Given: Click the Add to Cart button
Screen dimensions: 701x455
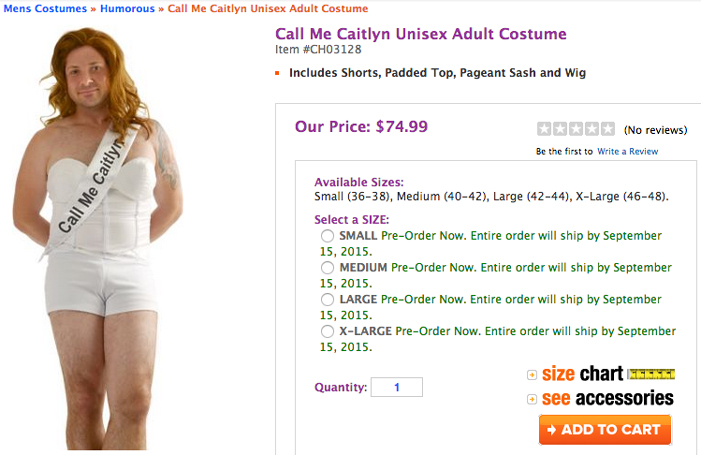Looking at the screenshot, I should 604,430.
